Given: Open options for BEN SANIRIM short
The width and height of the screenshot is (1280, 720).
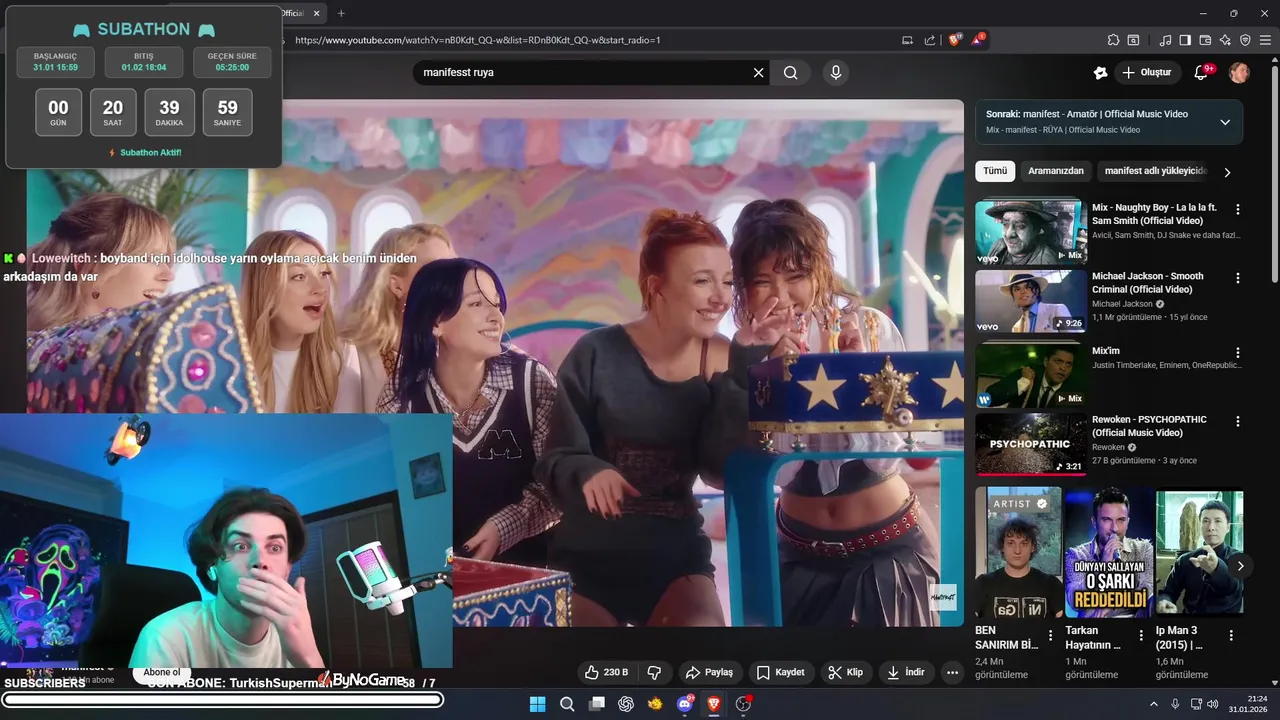Looking at the screenshot, I should (x=1050, y=635).
